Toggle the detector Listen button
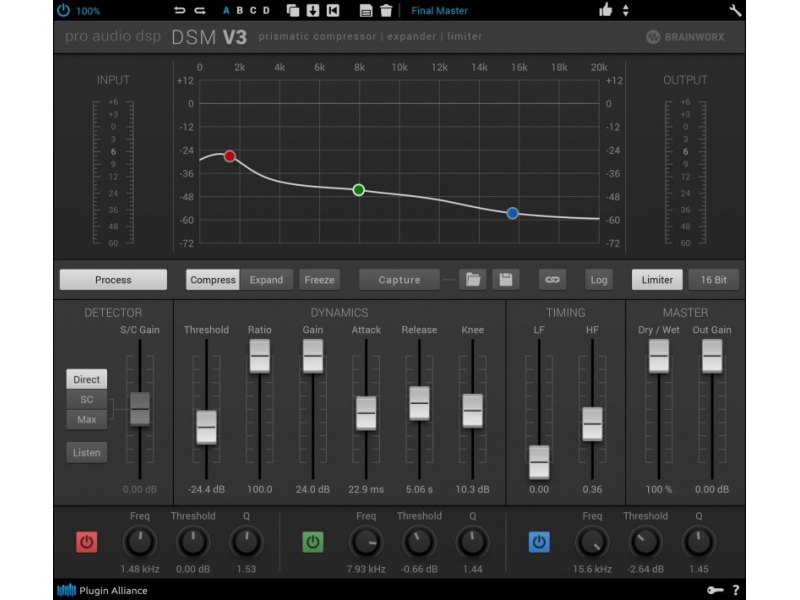800x600 pixels. pyautogui.click(x=87, y=453)
